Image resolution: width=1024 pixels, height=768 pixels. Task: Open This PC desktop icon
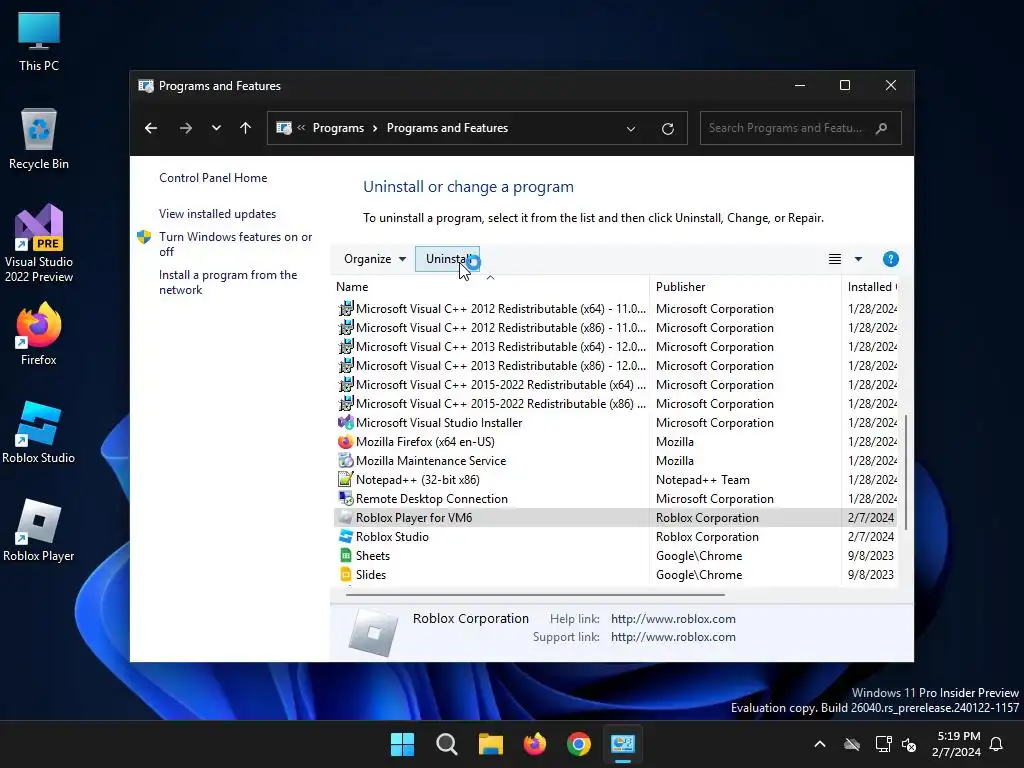point(39,41)
